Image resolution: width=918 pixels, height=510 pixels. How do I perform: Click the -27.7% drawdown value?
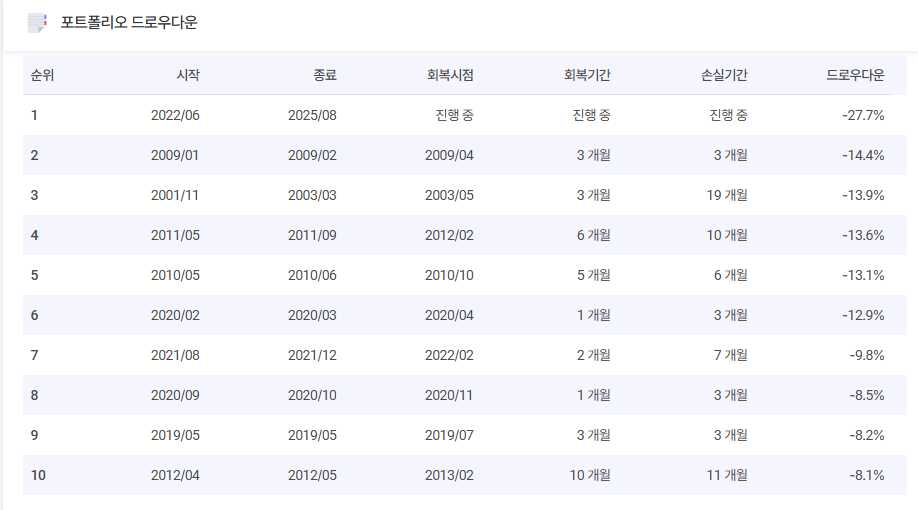[863, 115]
